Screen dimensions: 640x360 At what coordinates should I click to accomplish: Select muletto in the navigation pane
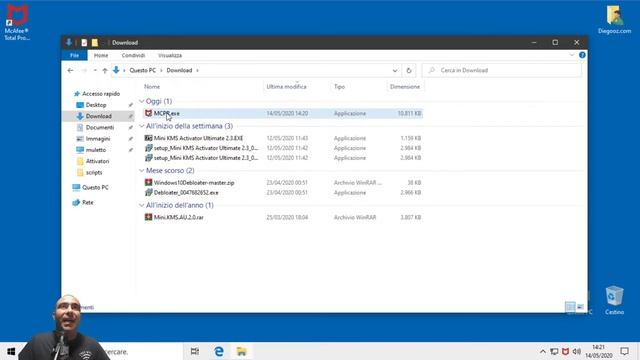click(x=96, y=150)
